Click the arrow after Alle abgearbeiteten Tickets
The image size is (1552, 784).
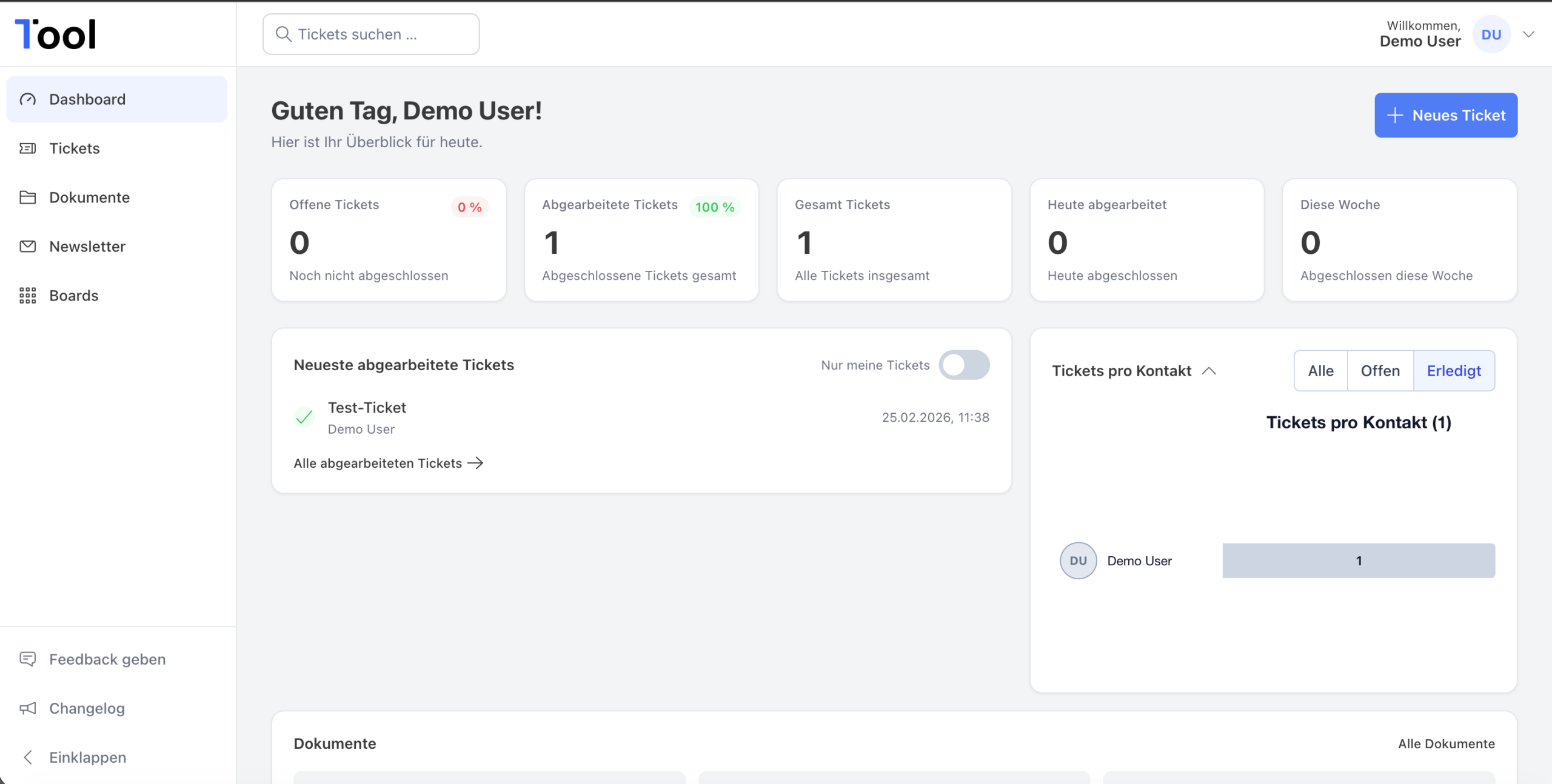pyautogui.click(x=476, y=463)
